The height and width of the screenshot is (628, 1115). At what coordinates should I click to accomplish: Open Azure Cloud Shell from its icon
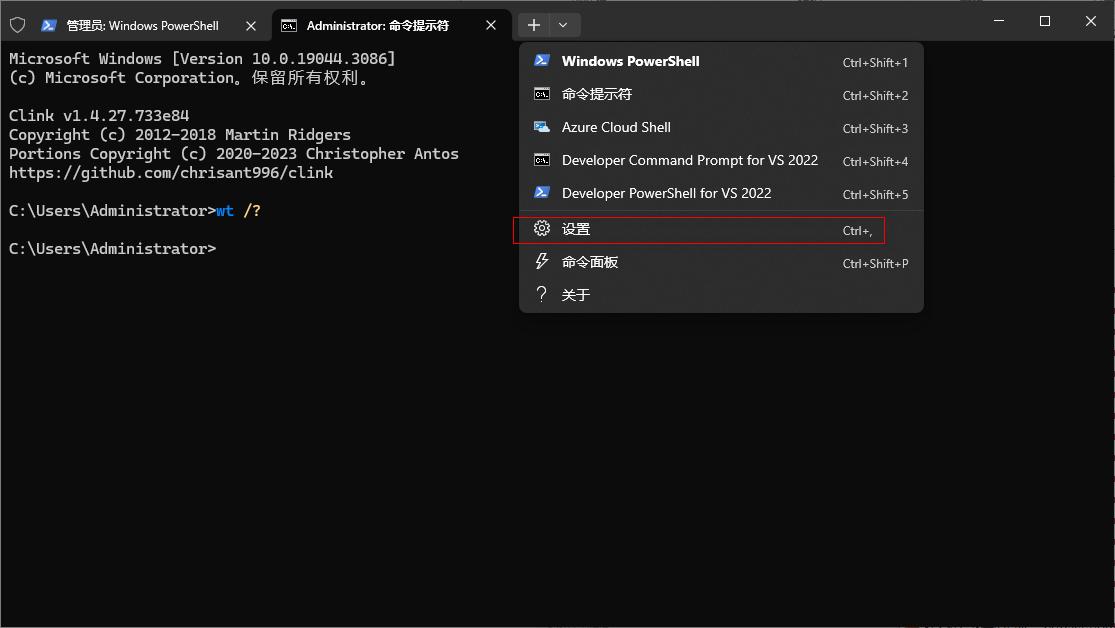tap(542, 127)
